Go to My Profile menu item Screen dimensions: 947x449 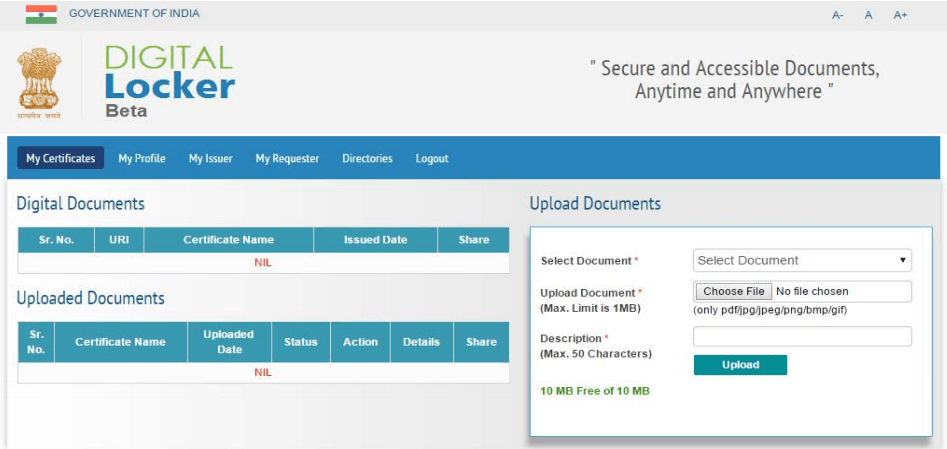pyautogui.click(x=142, y=158)
